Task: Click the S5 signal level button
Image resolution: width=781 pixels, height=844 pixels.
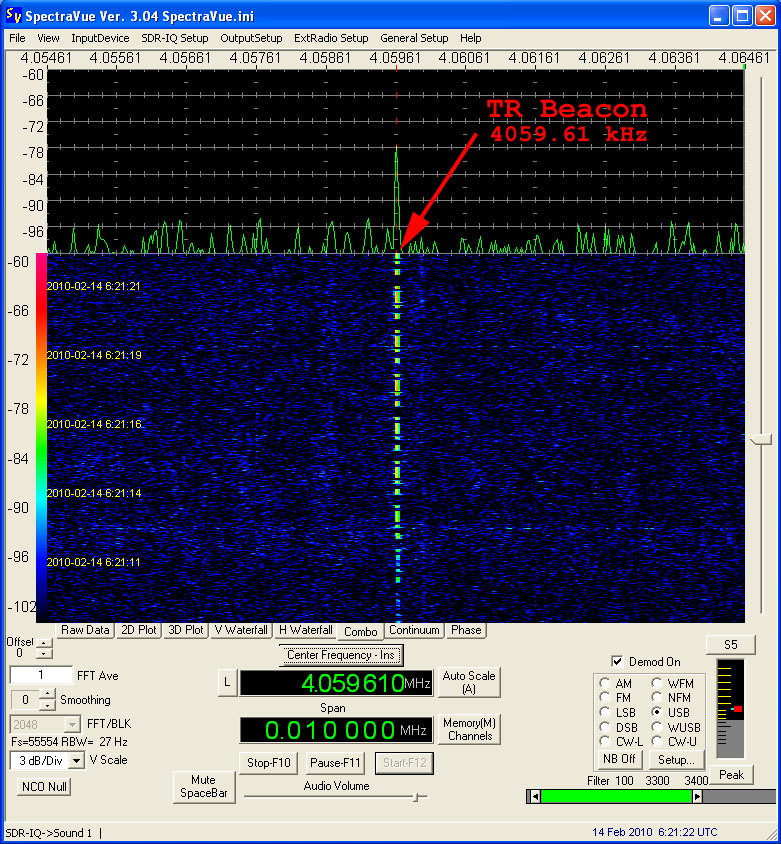Action: (730, 645)
